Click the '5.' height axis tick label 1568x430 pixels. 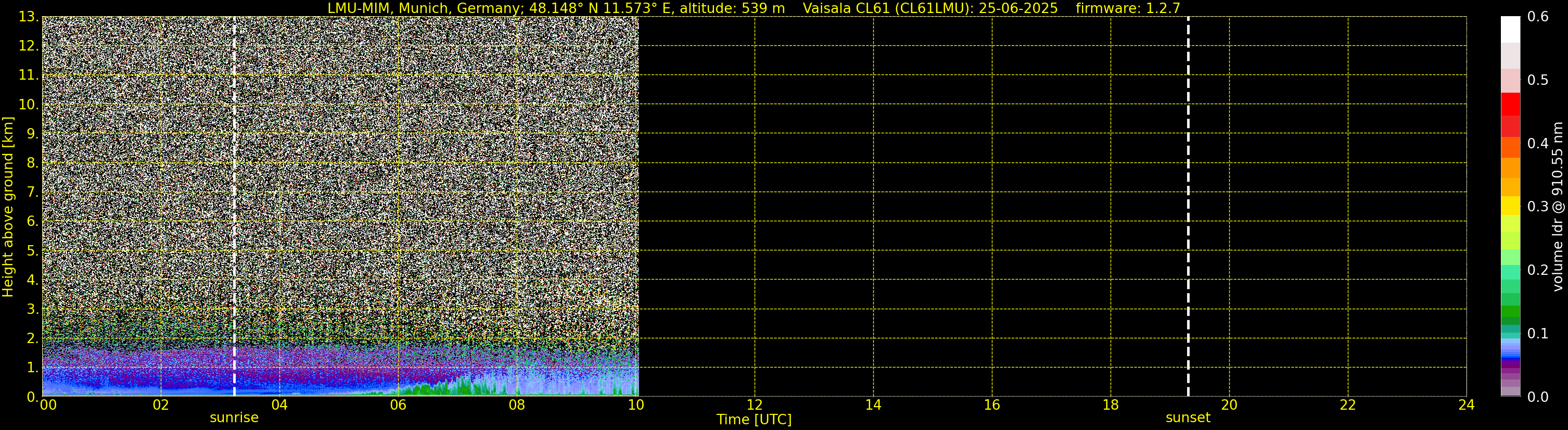[32, 250]
